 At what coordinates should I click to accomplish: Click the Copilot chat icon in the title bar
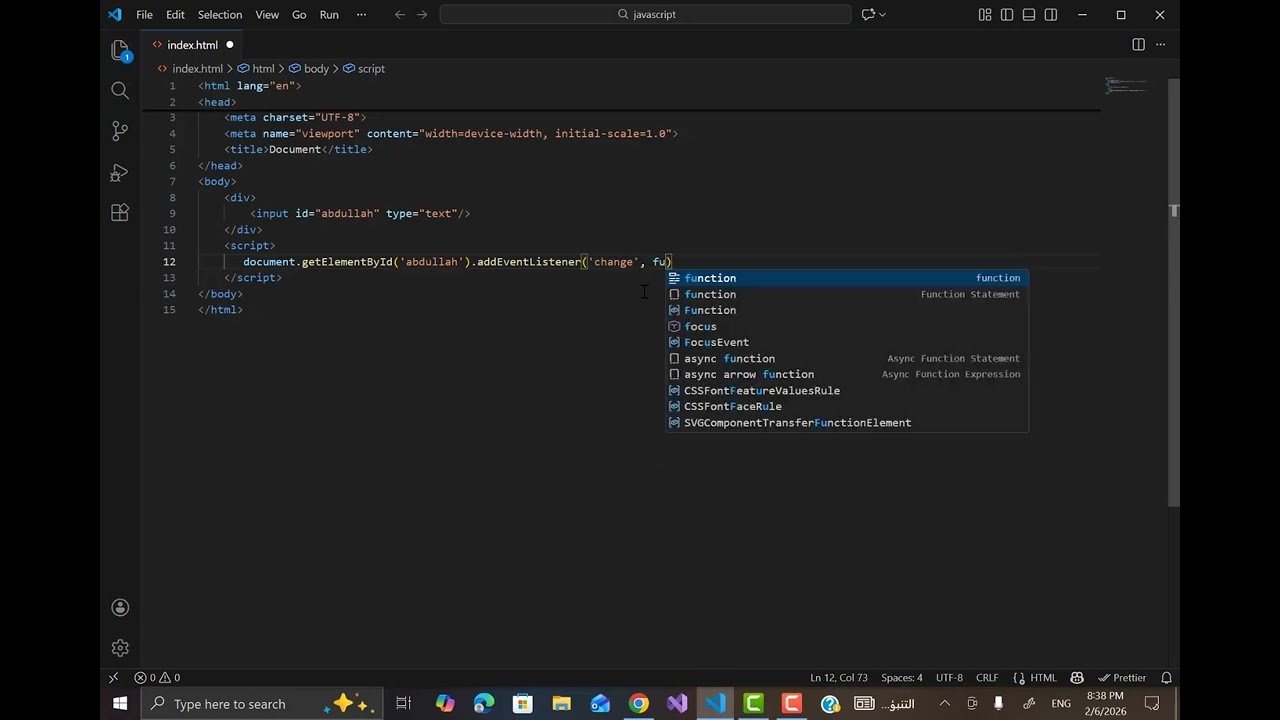click(x=868, y=15)
